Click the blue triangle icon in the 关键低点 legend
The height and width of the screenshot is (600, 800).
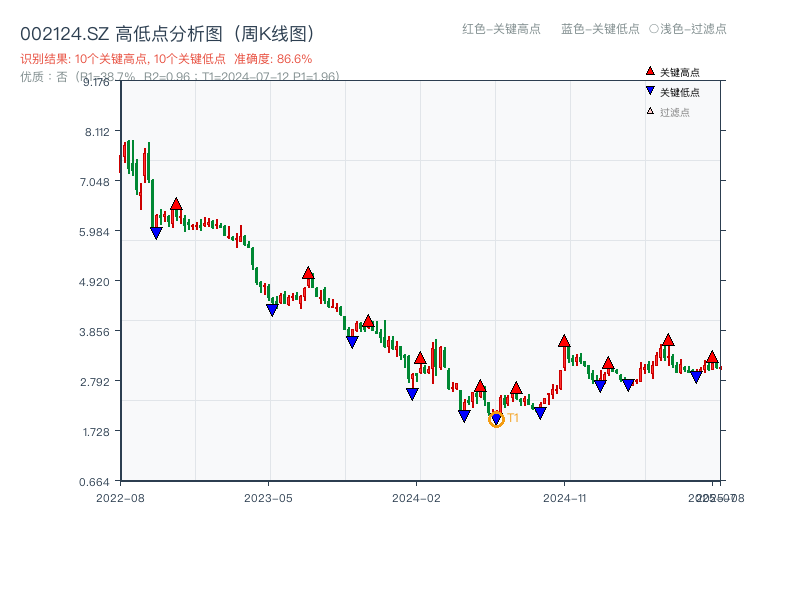click(x=650, y=91)
